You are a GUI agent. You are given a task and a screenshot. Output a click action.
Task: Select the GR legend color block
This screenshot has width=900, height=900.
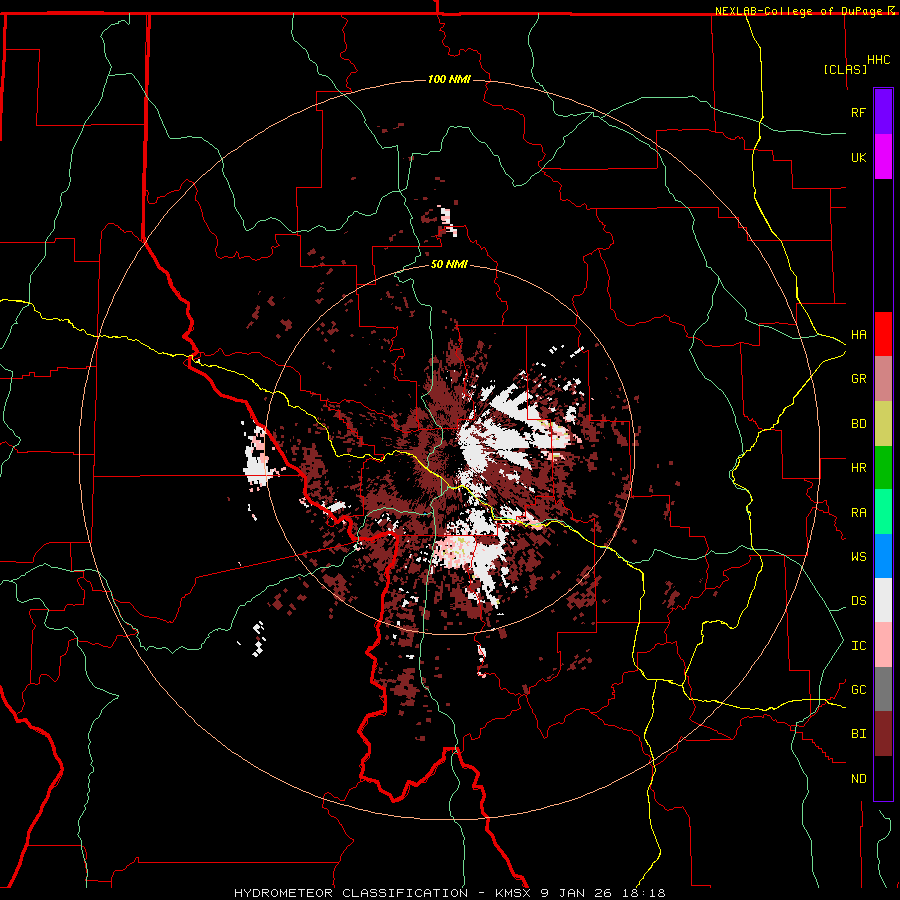pos(883,379)
